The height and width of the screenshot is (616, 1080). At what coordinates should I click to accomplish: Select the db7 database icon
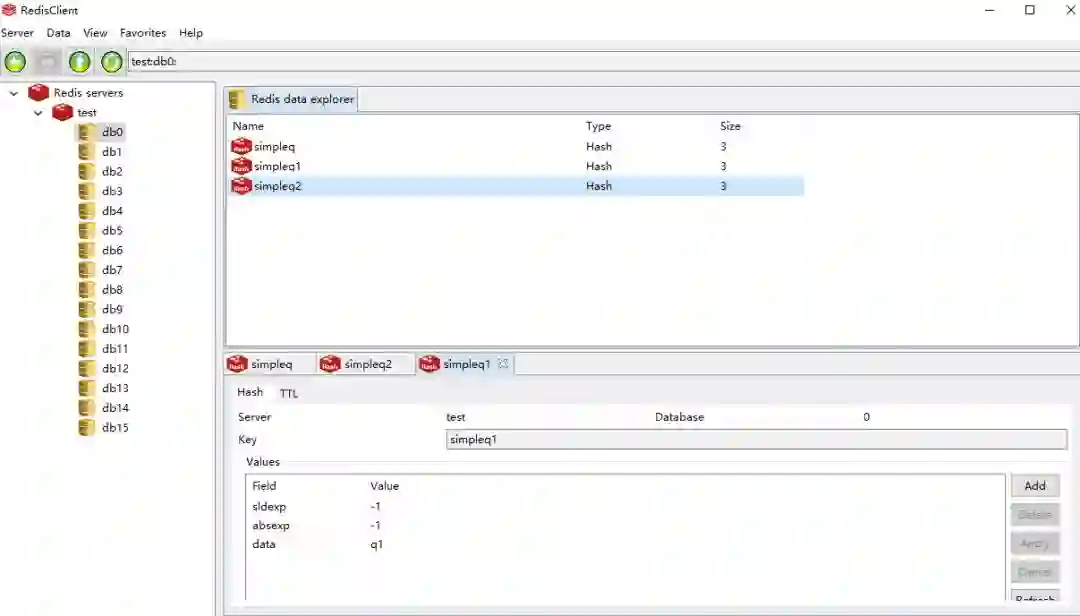coord(87,270)
